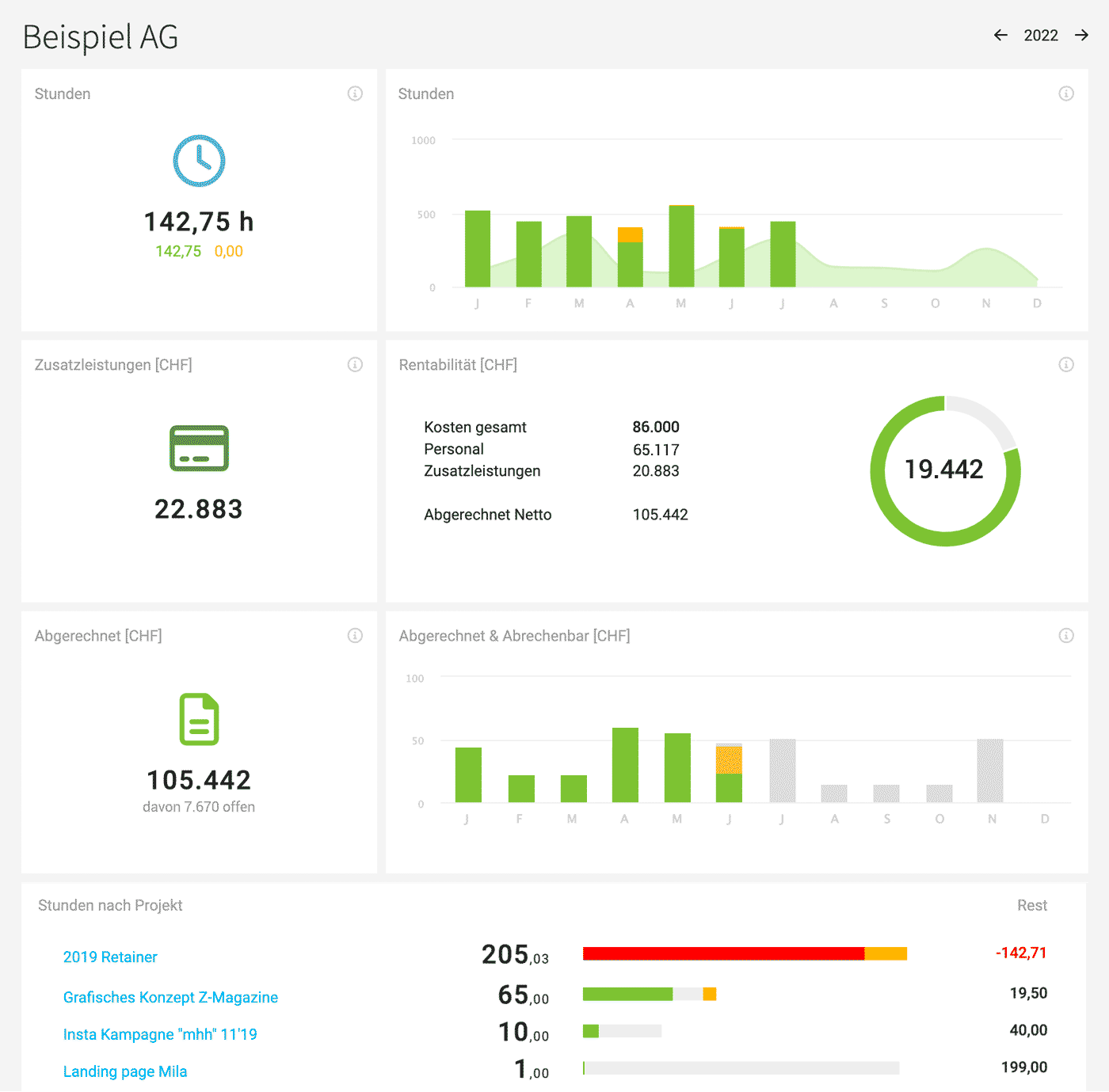Click the 142,75 h total hours value
The width and height of the screenshot is (1109, 1092).
[x=199, y=222]
